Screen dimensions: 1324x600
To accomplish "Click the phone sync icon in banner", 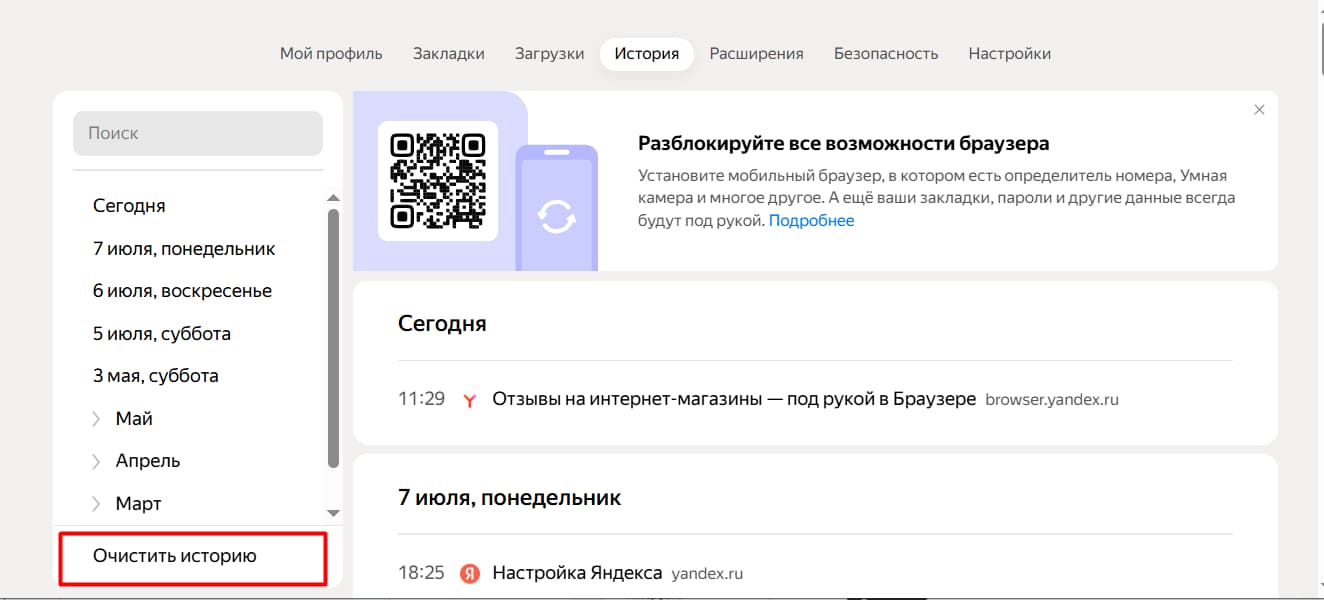I will [556, 215].
